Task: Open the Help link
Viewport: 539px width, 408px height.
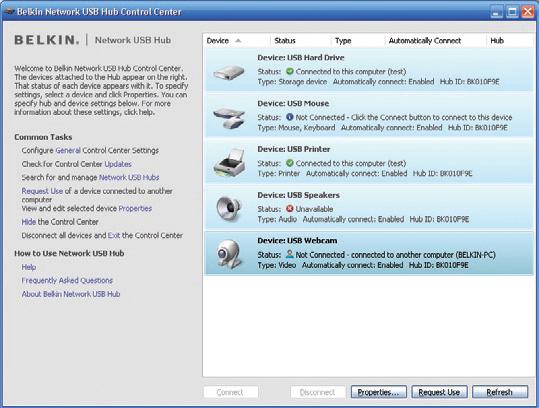Action: click(29, 267)
